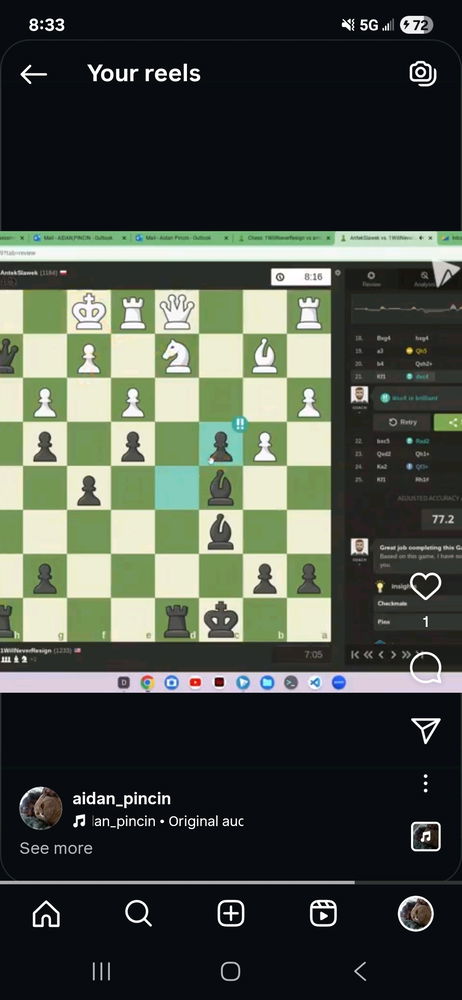This screenshot has height=1000, width=462.
Task: Click the Rh1# move in the move list
Action: click(423, 479)
